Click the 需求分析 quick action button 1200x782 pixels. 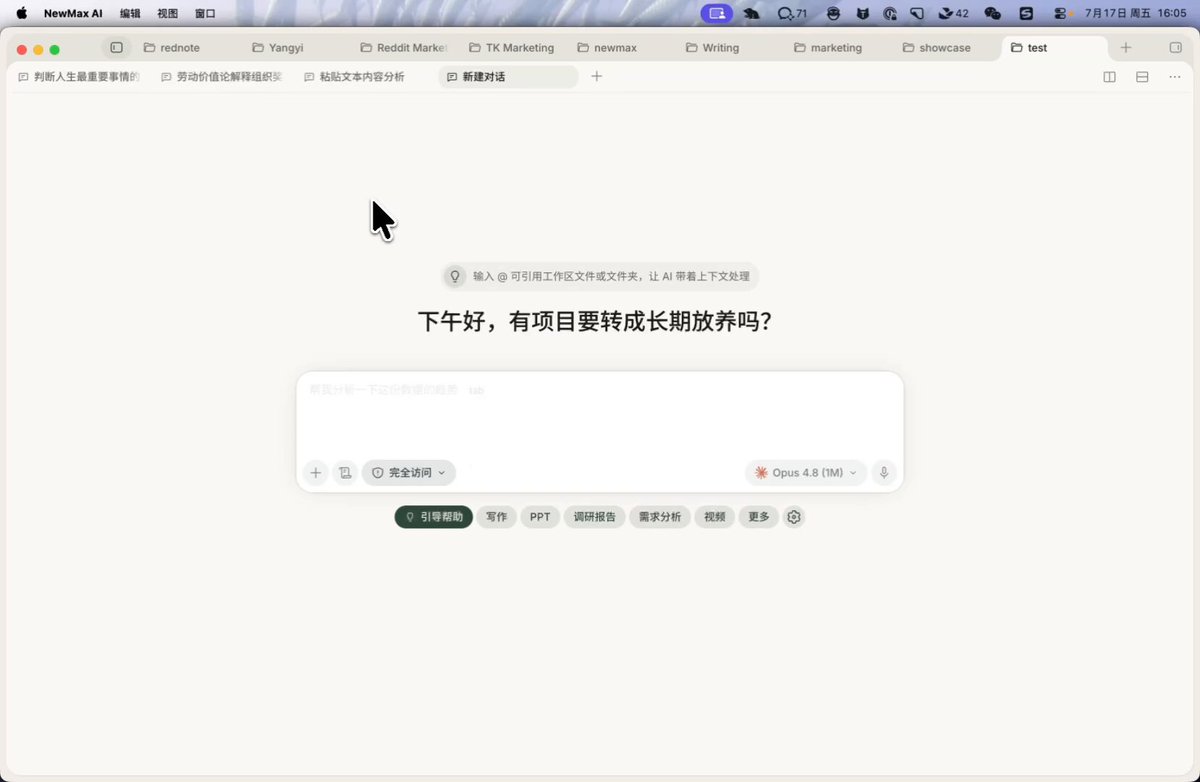(x=660, y=517)
